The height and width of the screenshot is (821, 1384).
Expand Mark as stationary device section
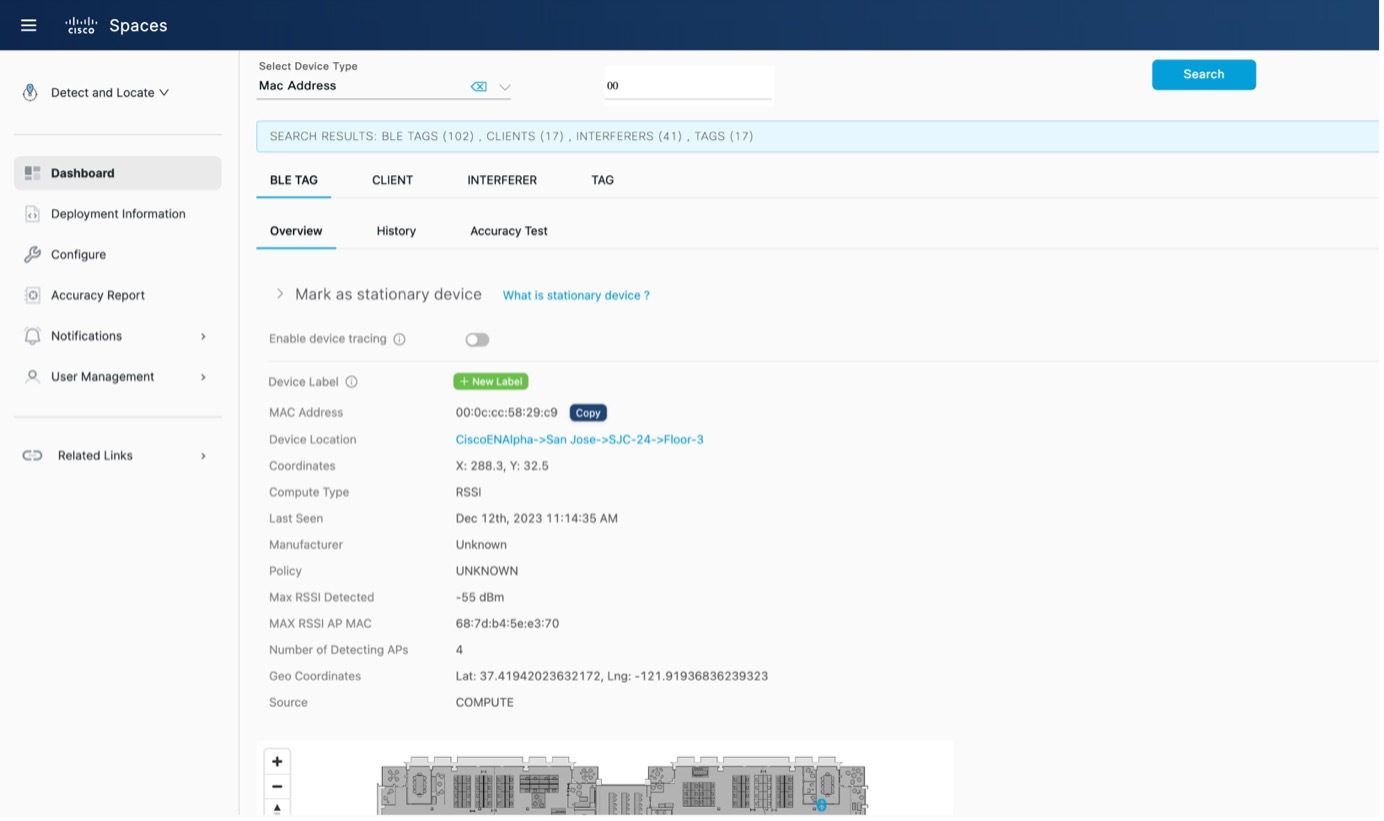coord(280,295)
